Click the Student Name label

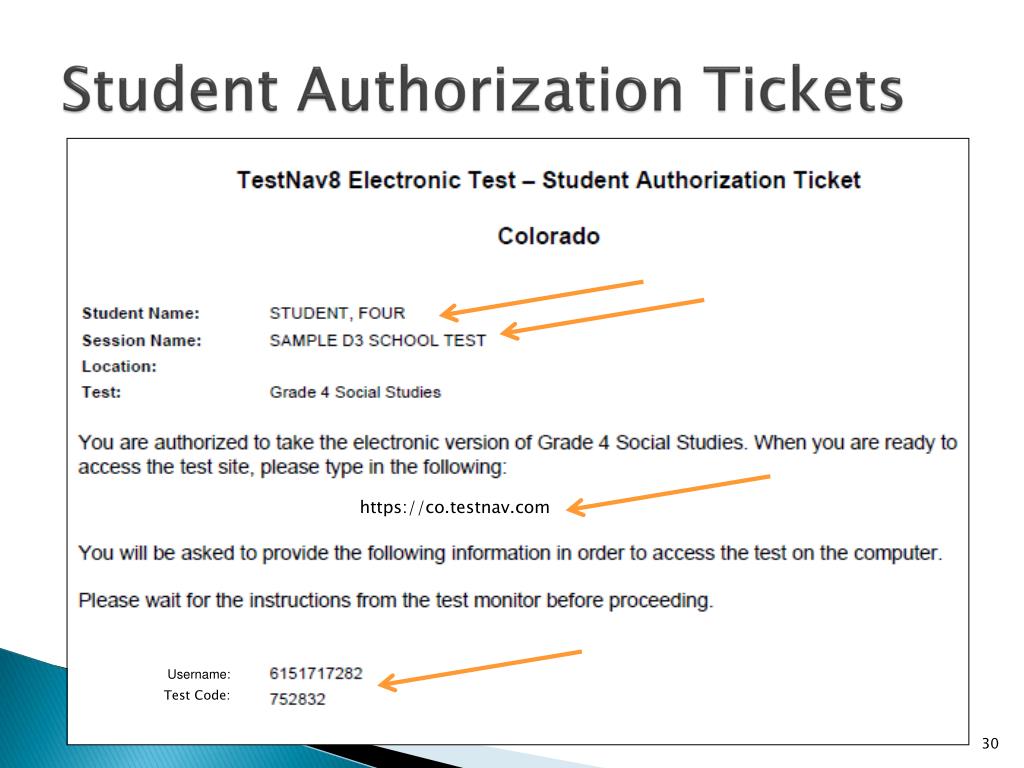[141, 313]
